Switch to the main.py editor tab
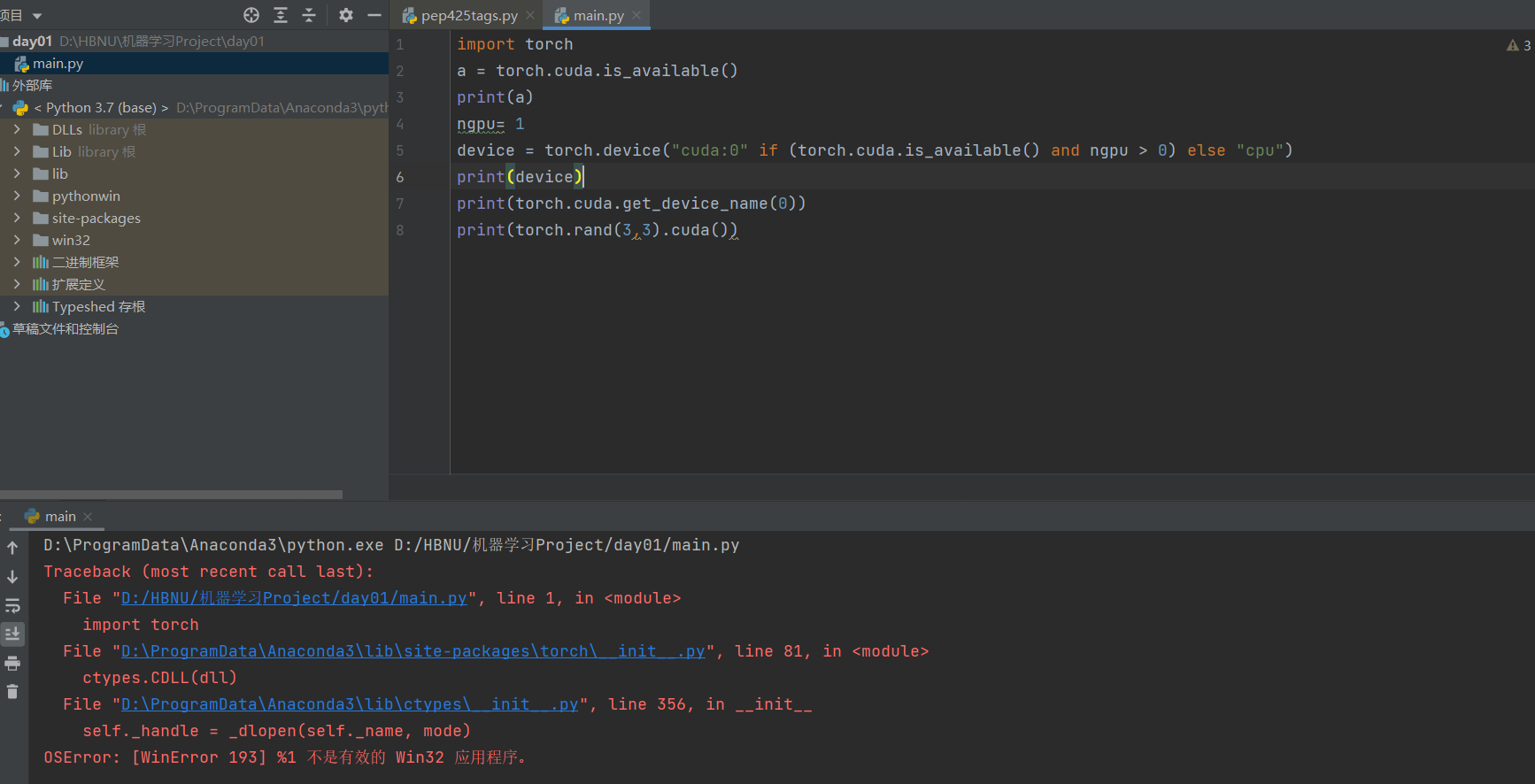This screenshot has height=784, width=1535. pyautogui.click(x=598, y=16)
